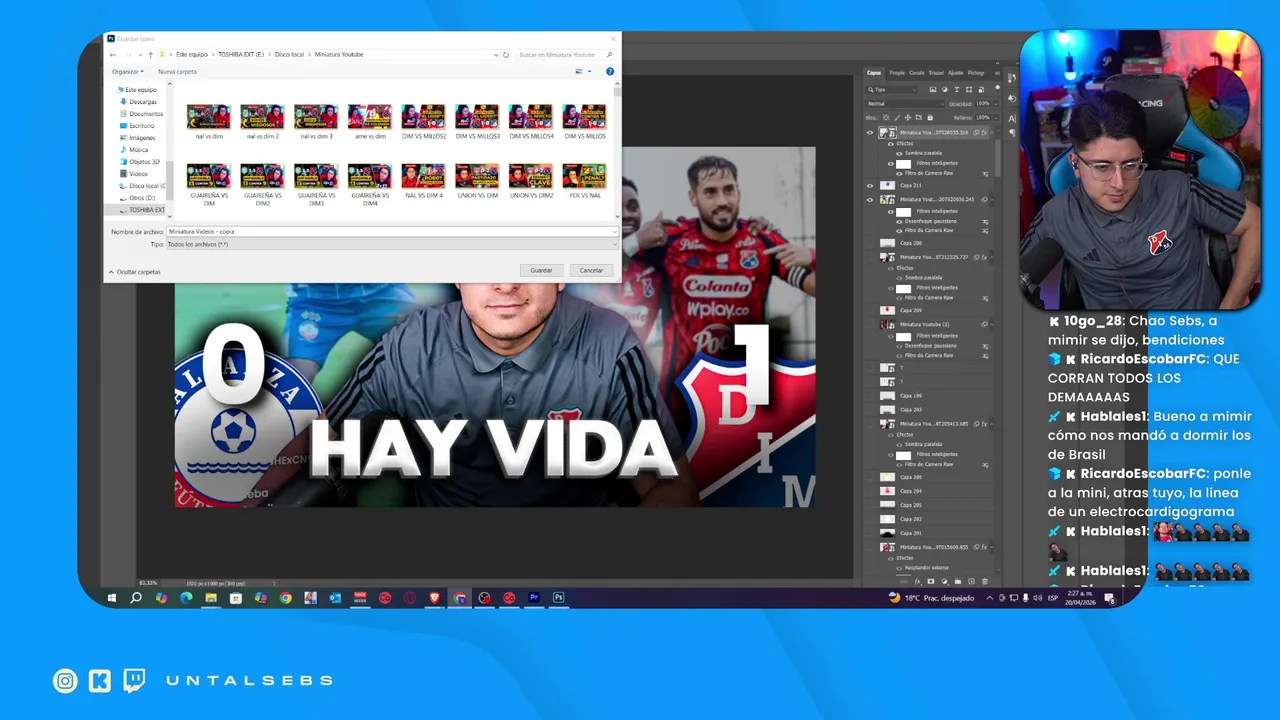This screenshot has height=720, width=1280.
Task: Click the lock image pixels brush icon
Action: 897,118
